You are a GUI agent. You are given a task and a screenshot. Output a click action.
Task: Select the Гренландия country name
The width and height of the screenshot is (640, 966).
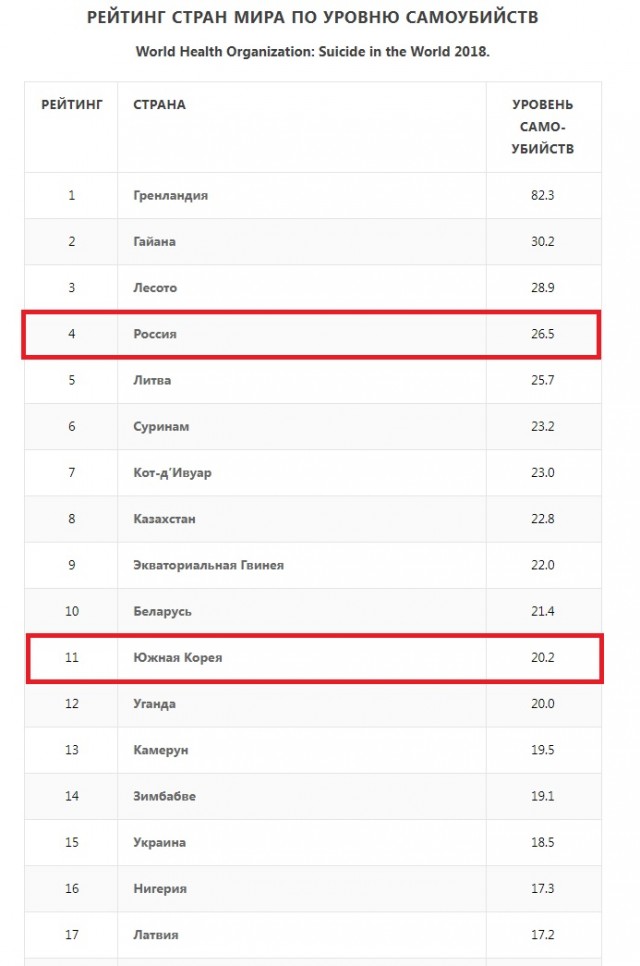(171, 195)
